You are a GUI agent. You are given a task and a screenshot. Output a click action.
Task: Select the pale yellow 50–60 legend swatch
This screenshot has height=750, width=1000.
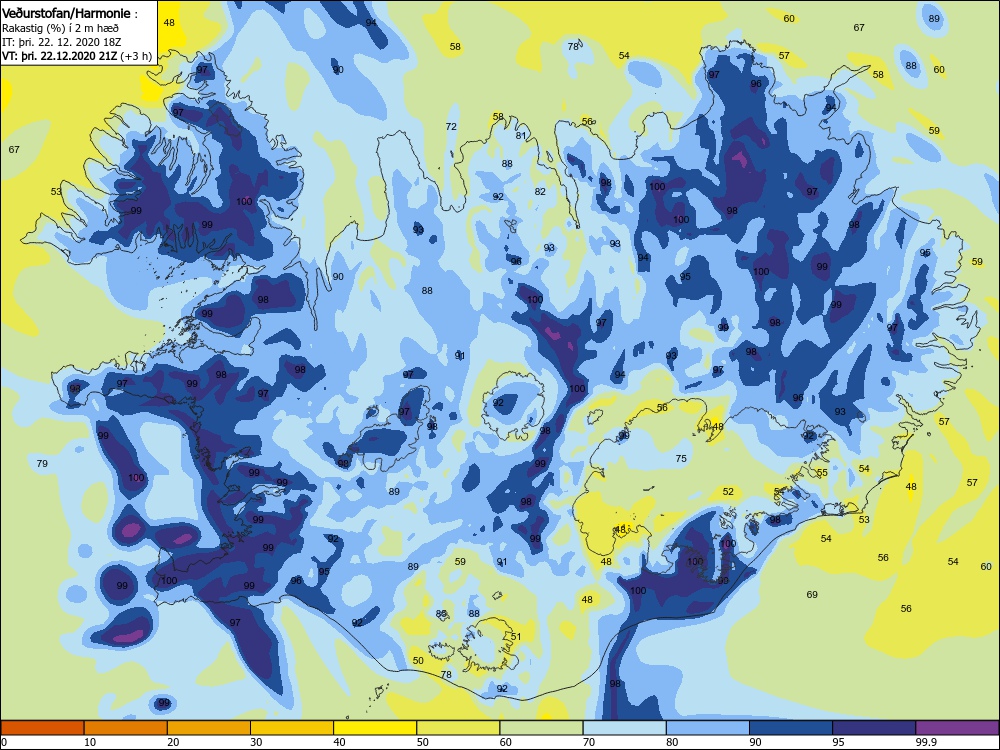click(x=458, y=728)
